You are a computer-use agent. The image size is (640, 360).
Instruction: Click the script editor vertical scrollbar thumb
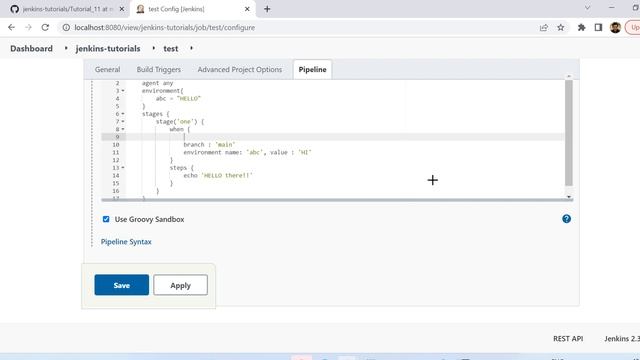coord(569,133)
